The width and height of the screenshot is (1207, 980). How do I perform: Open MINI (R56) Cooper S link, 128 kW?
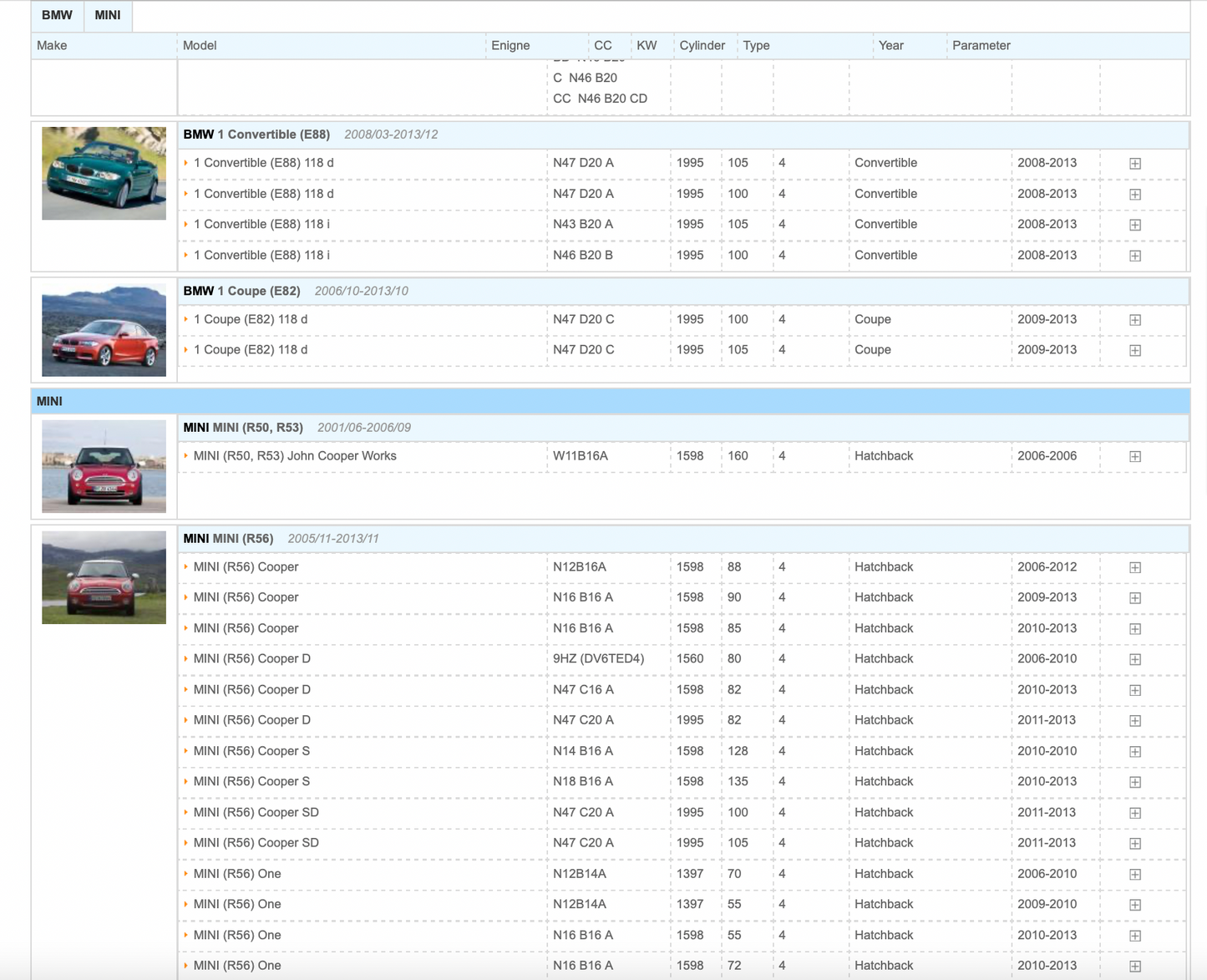pos(251,751)
